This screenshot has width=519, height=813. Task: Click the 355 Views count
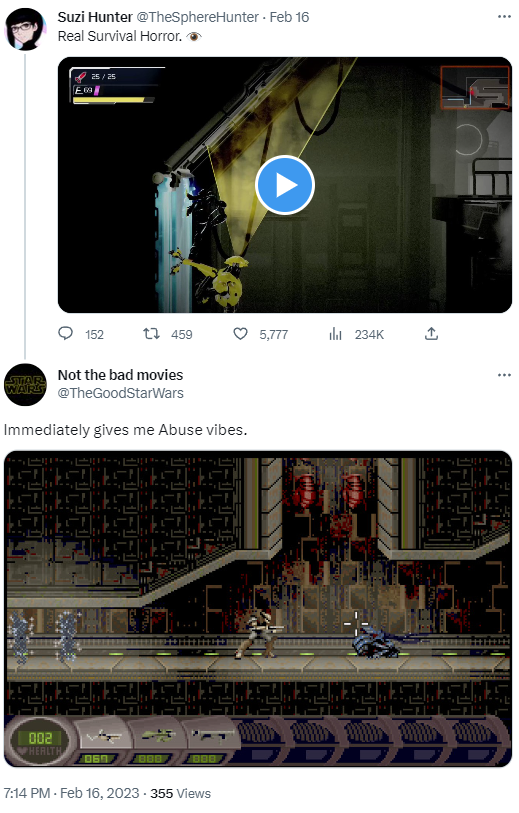pyautogui.click(x=180, y=793)
